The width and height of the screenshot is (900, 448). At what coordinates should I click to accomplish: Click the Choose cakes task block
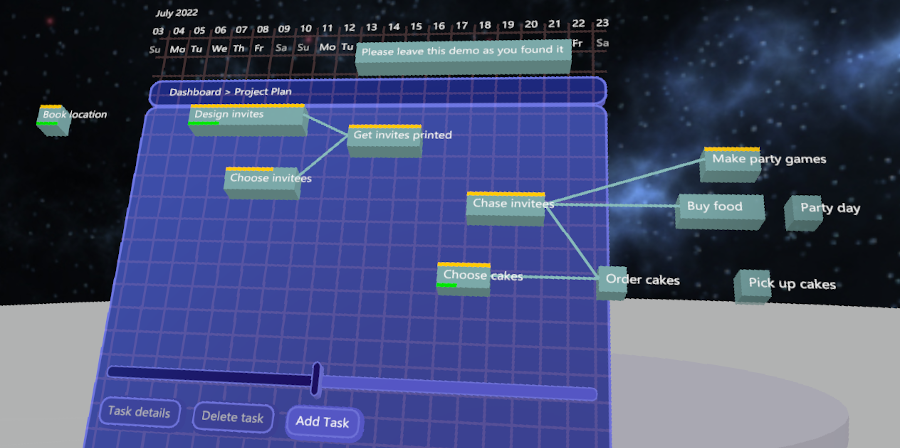[464, 279]
